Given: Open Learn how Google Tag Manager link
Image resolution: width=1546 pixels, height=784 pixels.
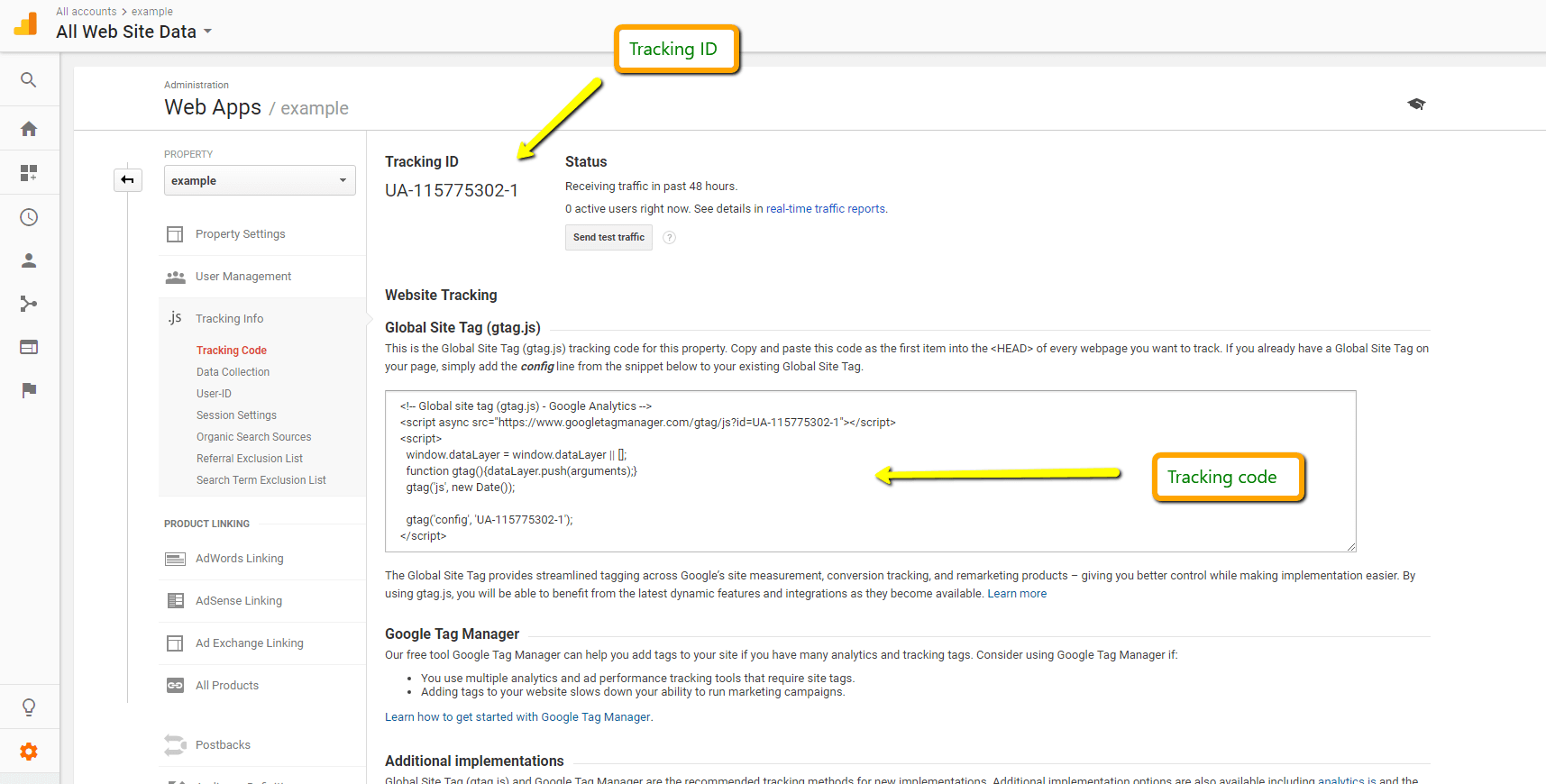Looking at the screenshot, I should click(x=517, y=717).
